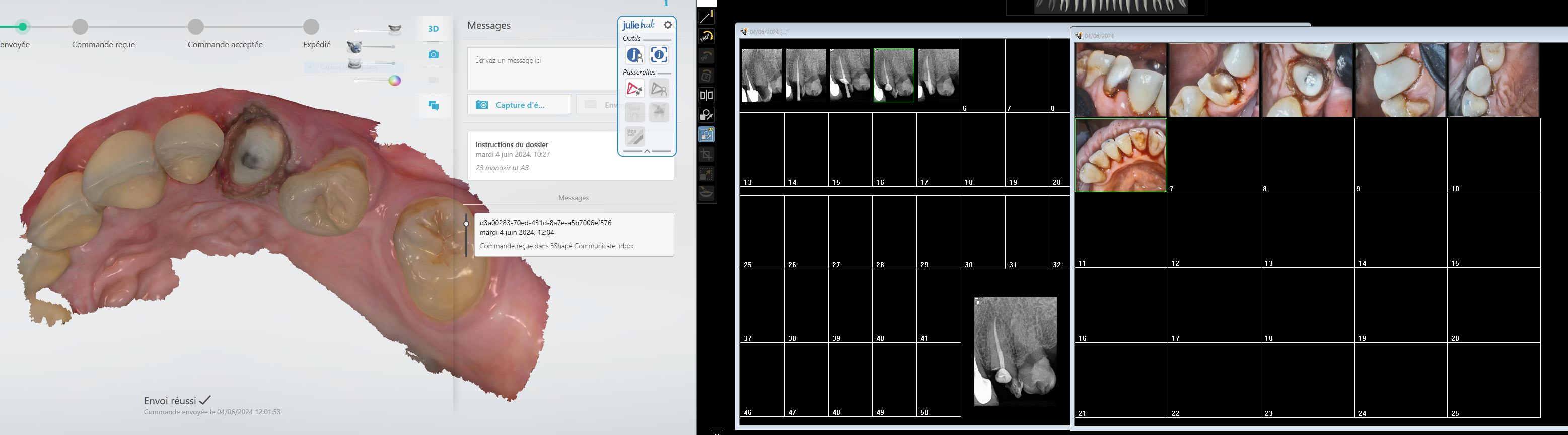Open the large periapical X-ray at bottom

pos(1015,351)
